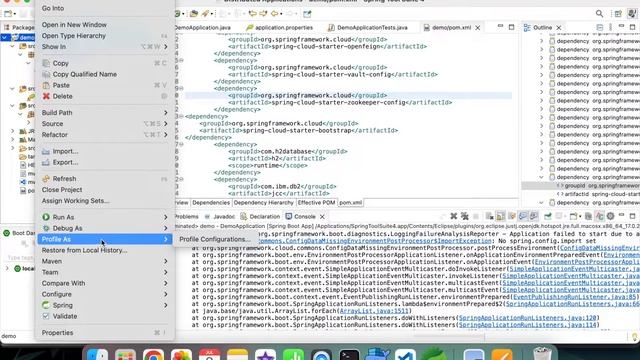Open the Dependency Hierarchy tab
640x360 pixels.
point(264,202)
